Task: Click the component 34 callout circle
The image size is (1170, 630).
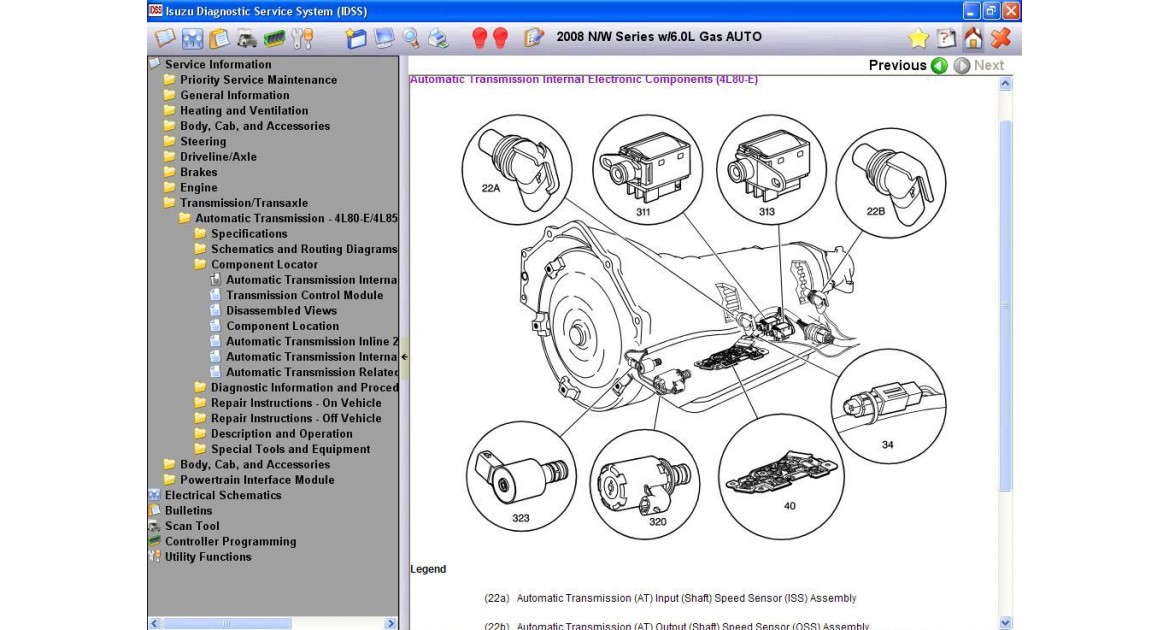Action: tap(888, 406)
